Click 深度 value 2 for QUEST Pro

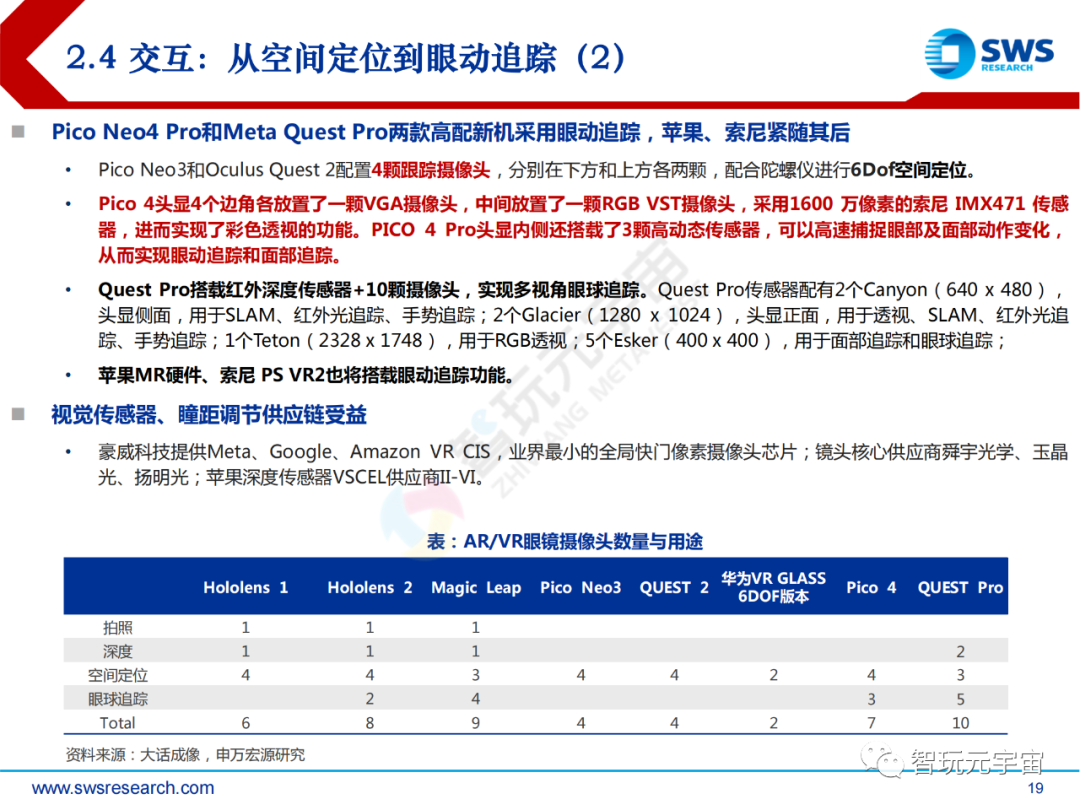[960, 651]
